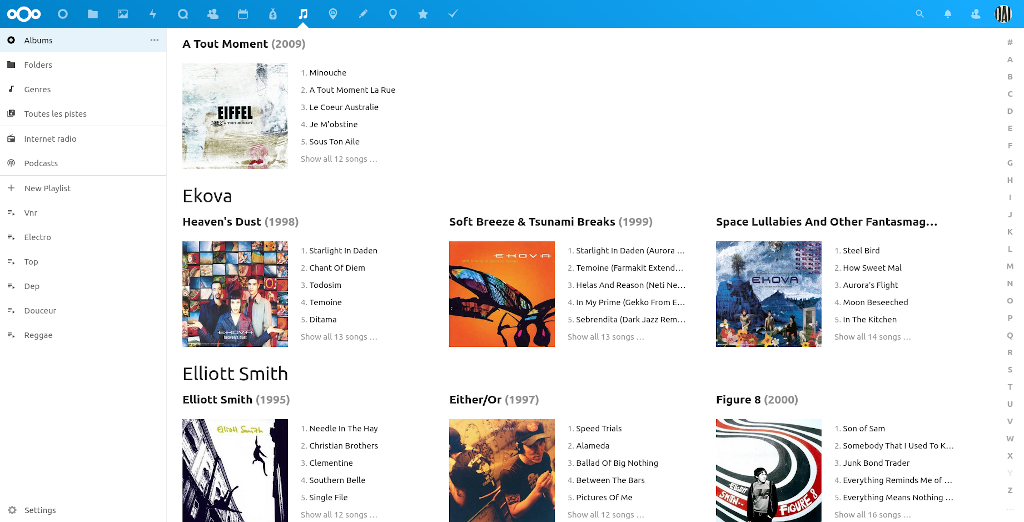Image resolution: width=1024 pixels, height=522 pixels.
Task: Click the Figure 8 album cover
Action: (x=769, y=470)
